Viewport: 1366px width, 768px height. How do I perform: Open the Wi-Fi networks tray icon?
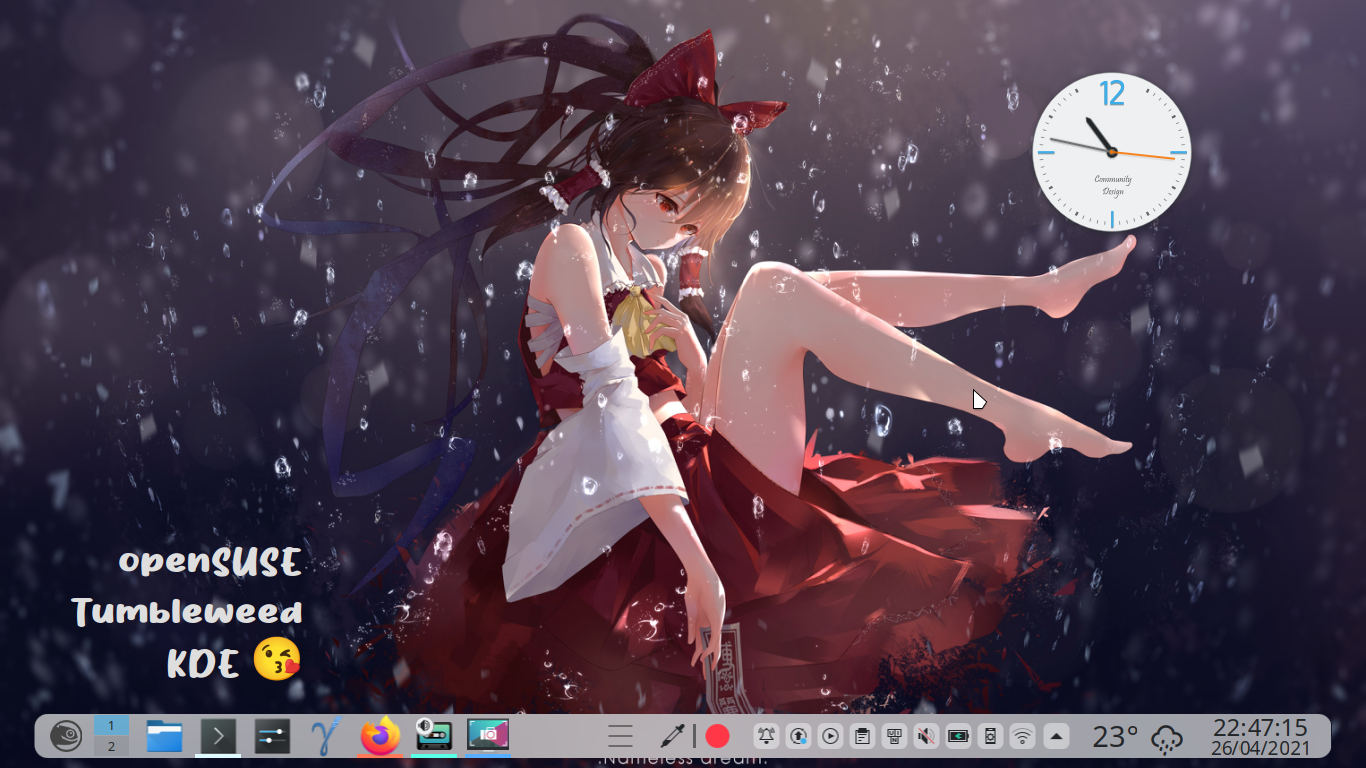[1022, 737]
